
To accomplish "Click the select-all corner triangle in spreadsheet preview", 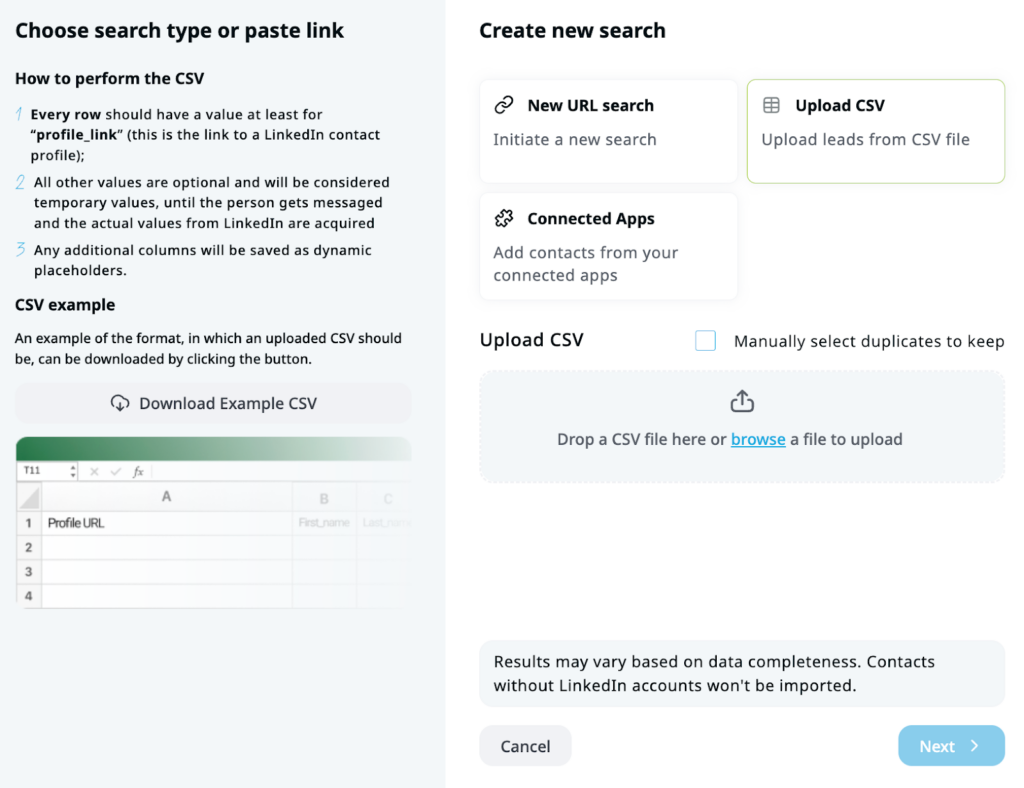I will pyautogui.click(x=29, y=497).
